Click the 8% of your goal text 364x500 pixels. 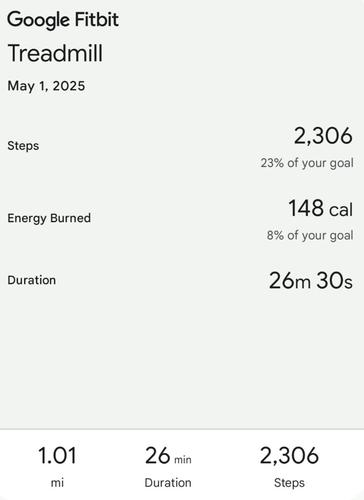310,235
